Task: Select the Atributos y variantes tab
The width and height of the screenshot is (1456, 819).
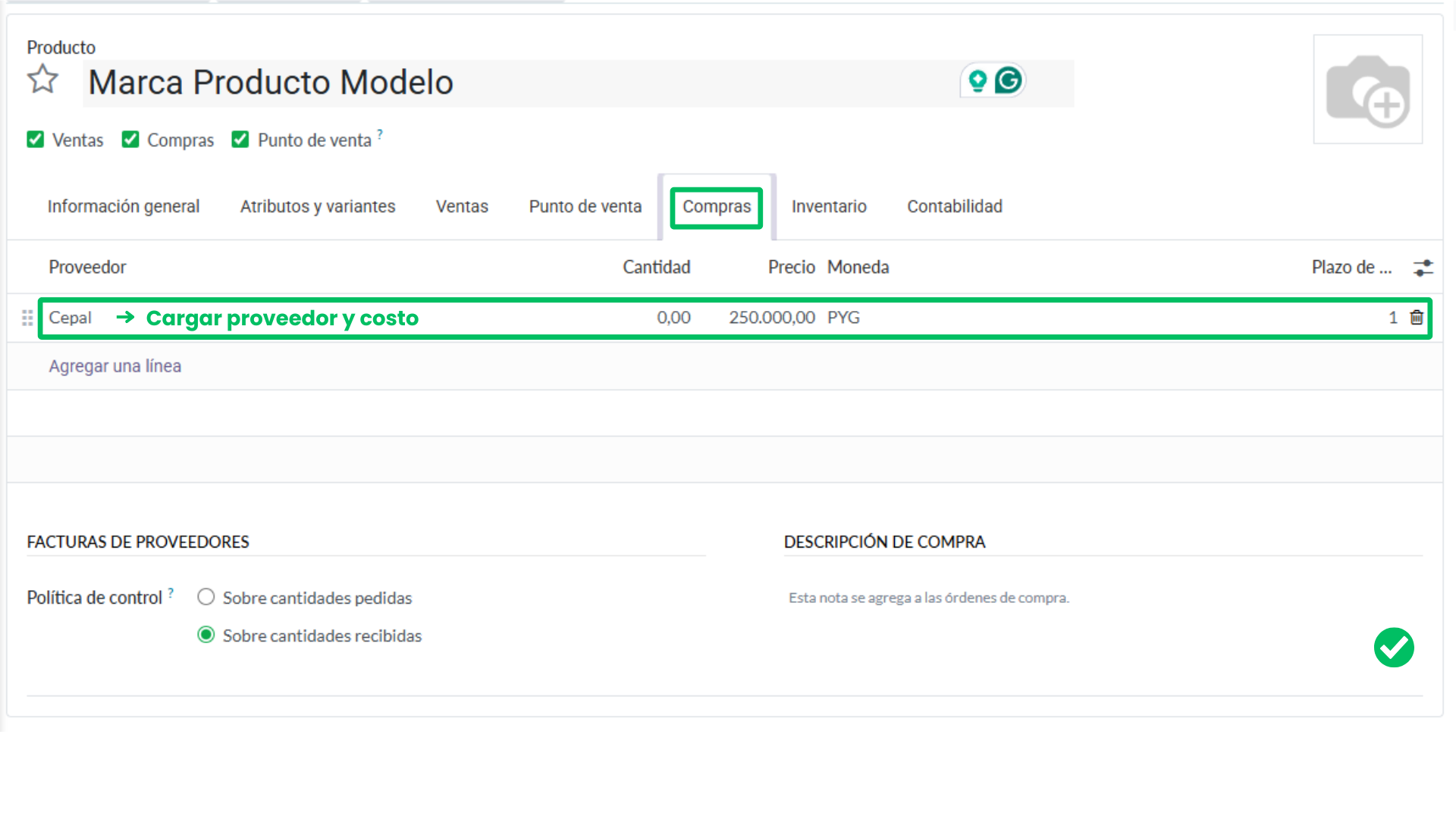Action: click(317, 206)
